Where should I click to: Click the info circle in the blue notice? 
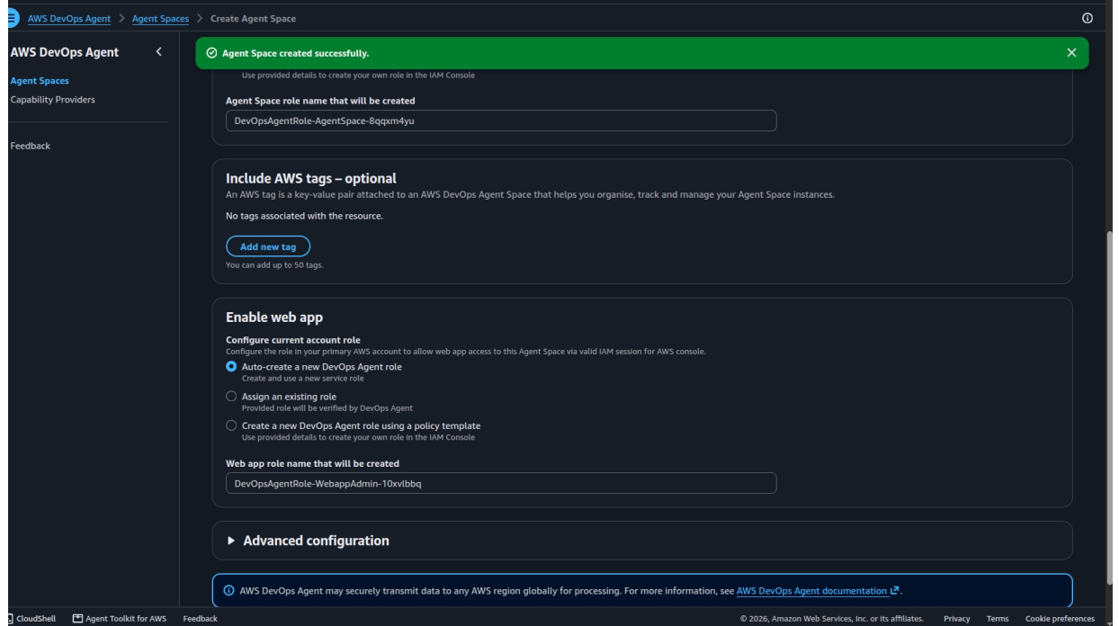(x=228, y=590)
